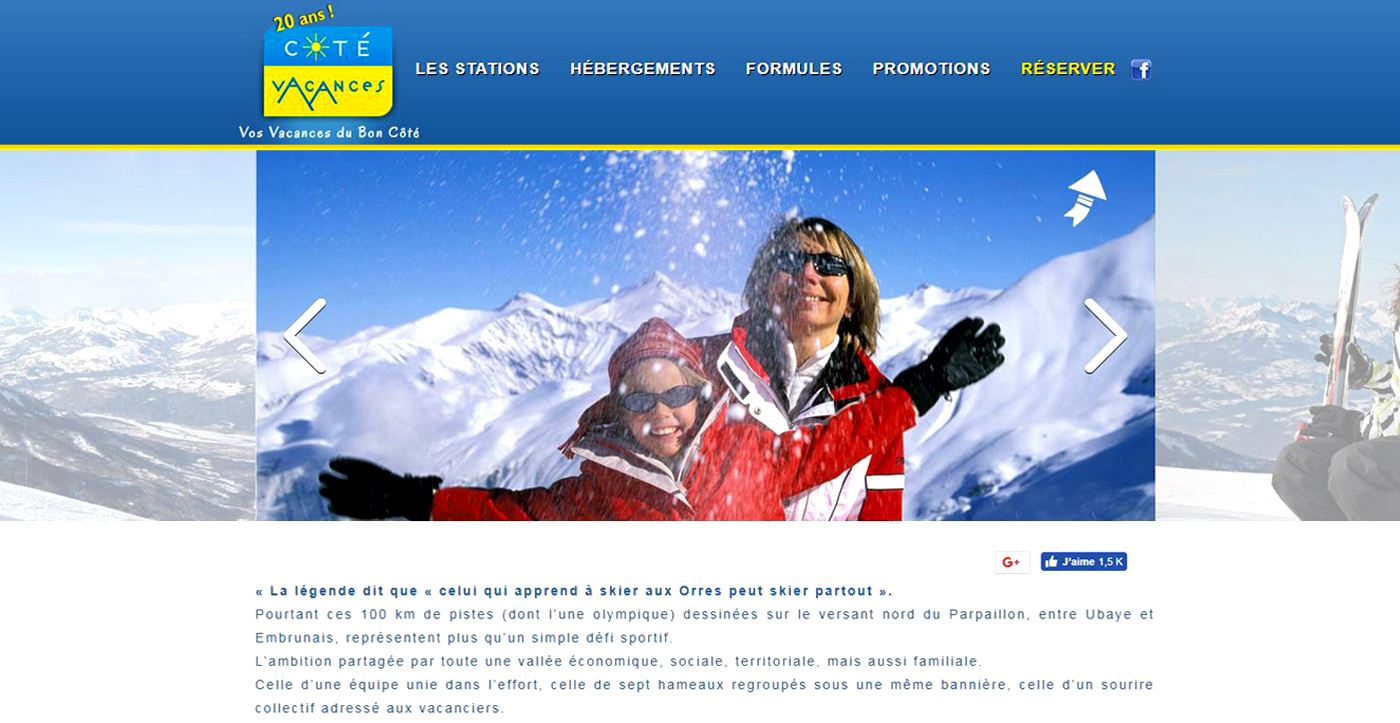Select the faded left mountain preview image
1400x723 pixels.
[127, 335]
